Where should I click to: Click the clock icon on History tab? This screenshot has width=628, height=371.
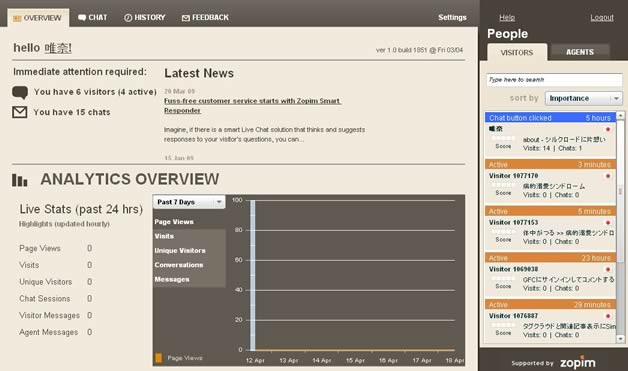(128, 18)
